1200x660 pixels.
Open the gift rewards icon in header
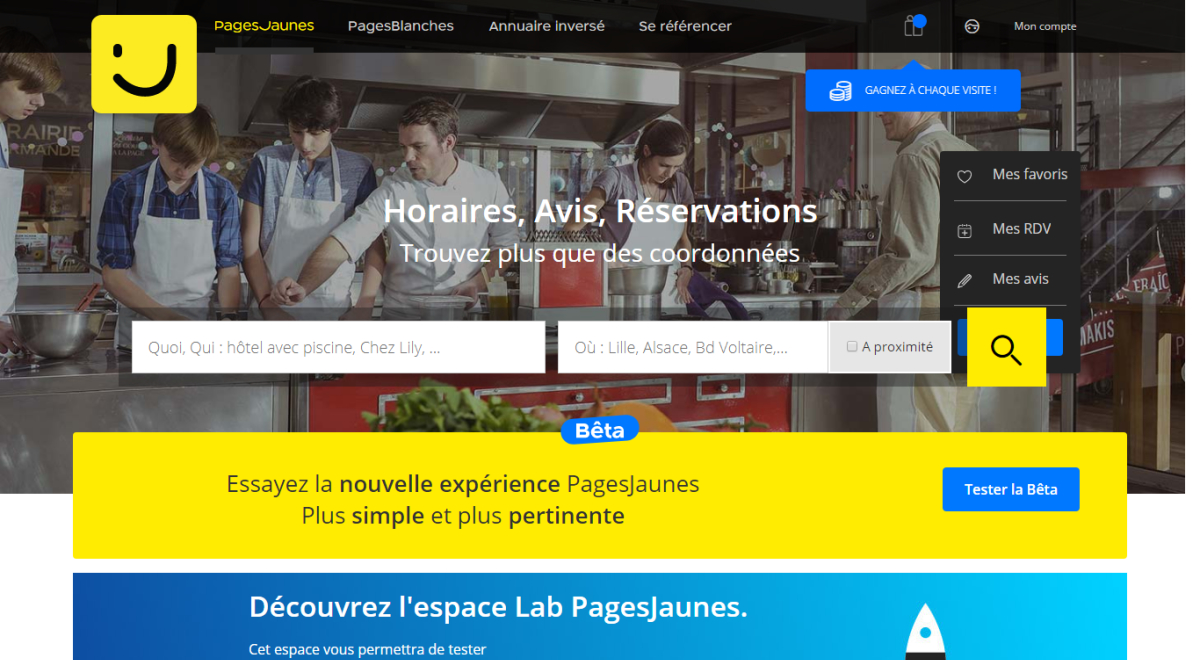click(x=914, y=26)
